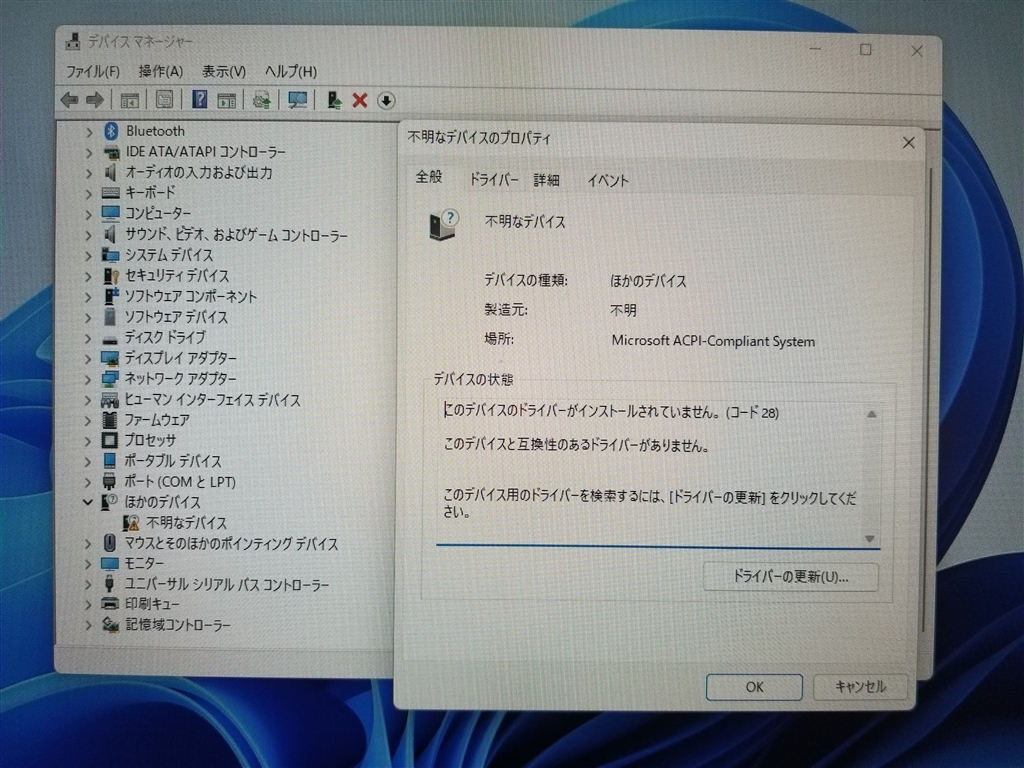The image size is (1024, 768).
Task: Expand the オーディオの入力および出力 node
Action: click(89, 174)
